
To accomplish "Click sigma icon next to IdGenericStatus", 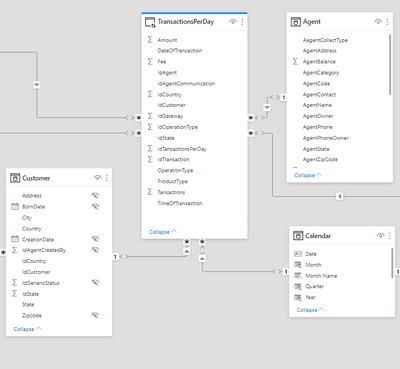I will tap(15, 283).
